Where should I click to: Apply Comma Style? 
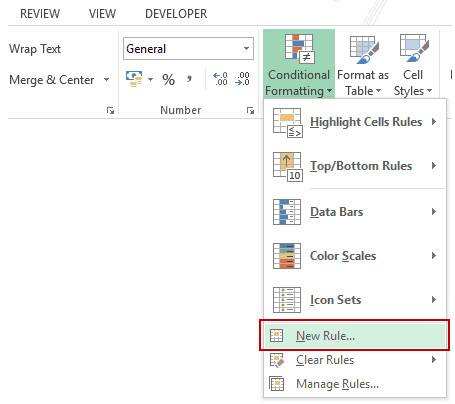(x=189, y=79)
